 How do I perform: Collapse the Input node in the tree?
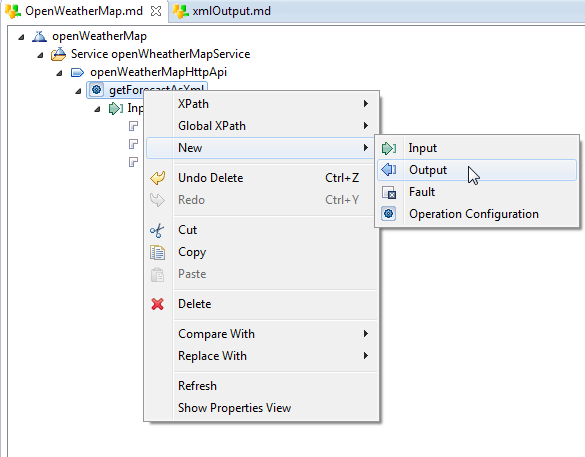pos(97,109)
